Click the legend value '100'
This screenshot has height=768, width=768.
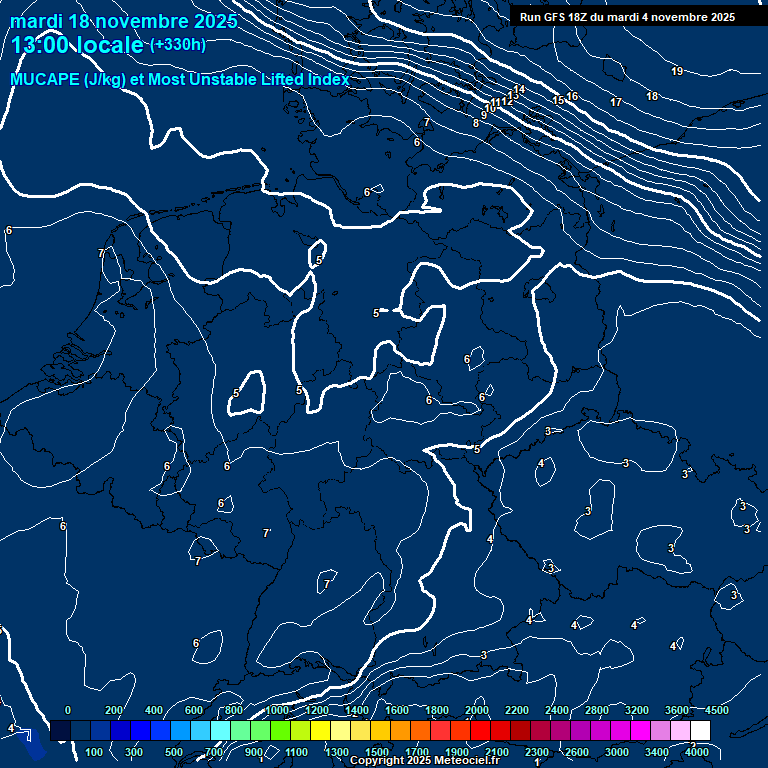coord(94,752)
